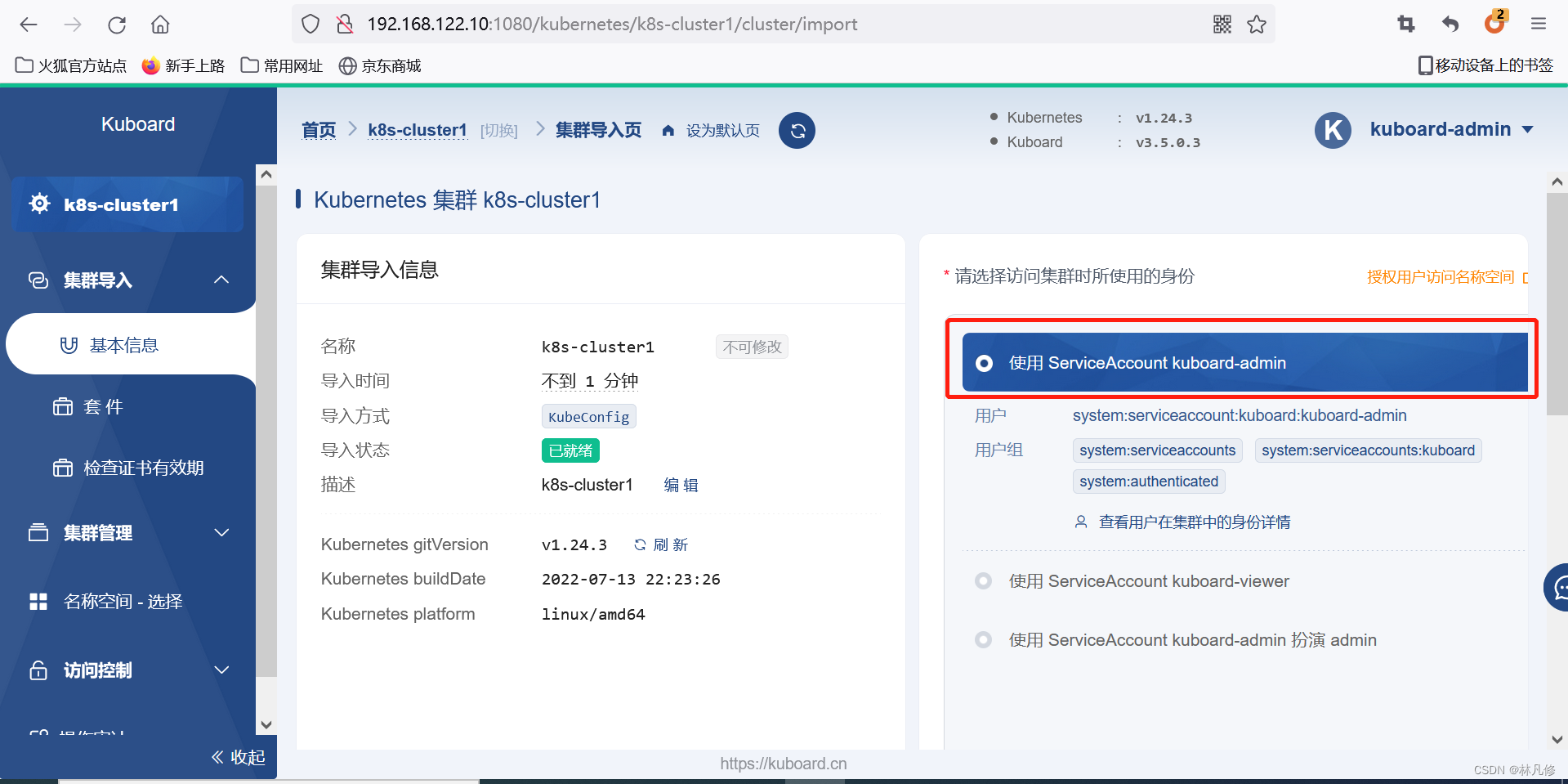
Task: Open the browser home page icon
Action: coord(160,25)
